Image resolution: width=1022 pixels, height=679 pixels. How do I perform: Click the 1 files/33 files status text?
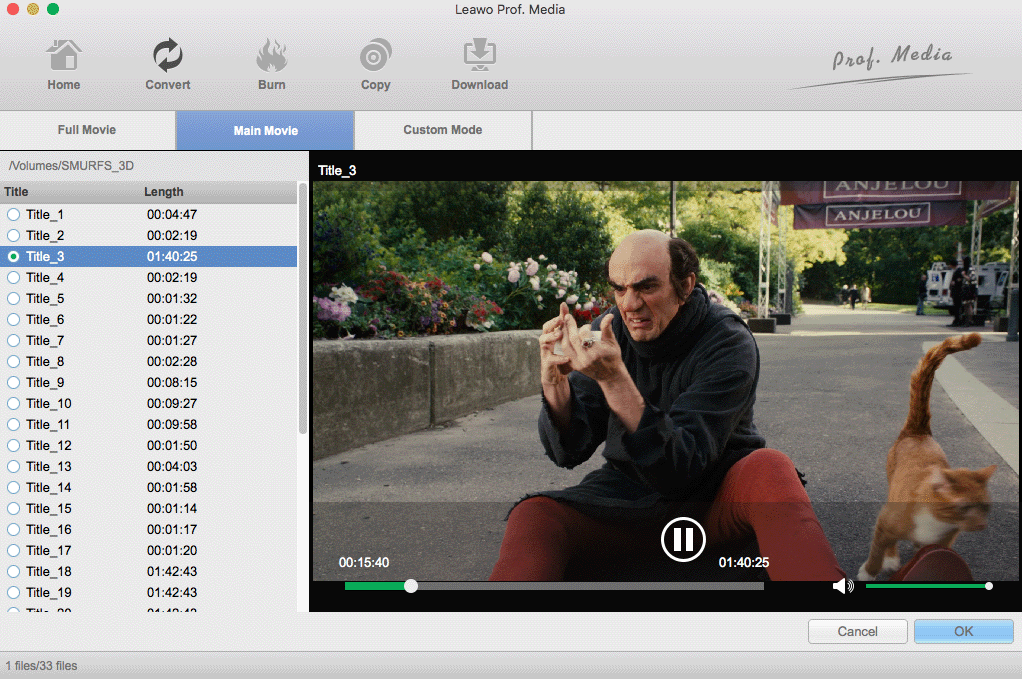[x=42, y=665]
